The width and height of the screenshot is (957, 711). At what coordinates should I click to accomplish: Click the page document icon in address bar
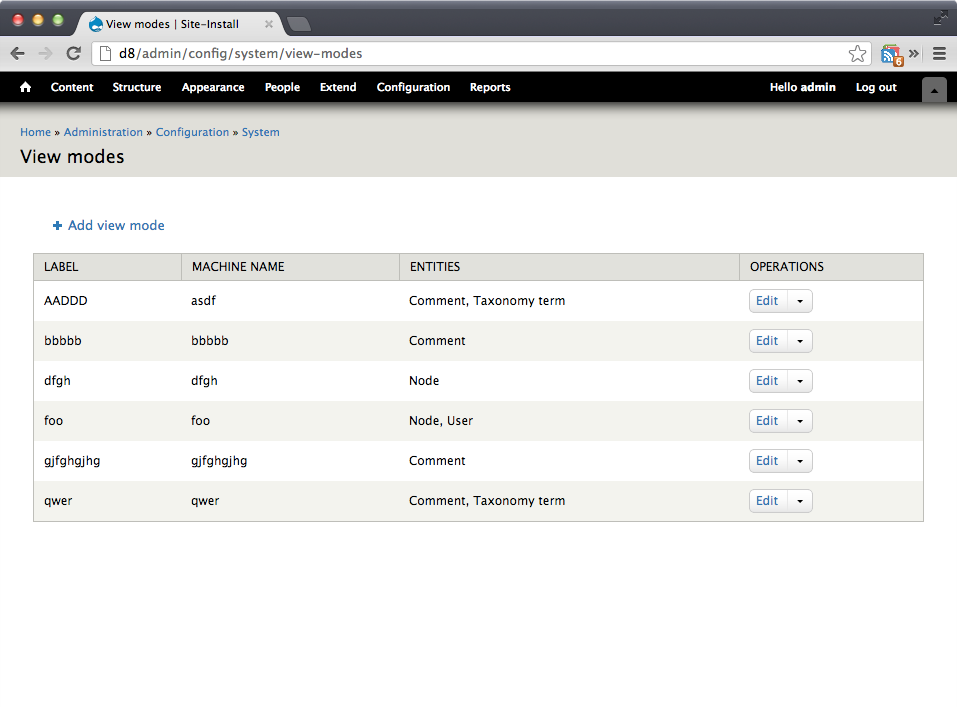click(x=105, y=54)
